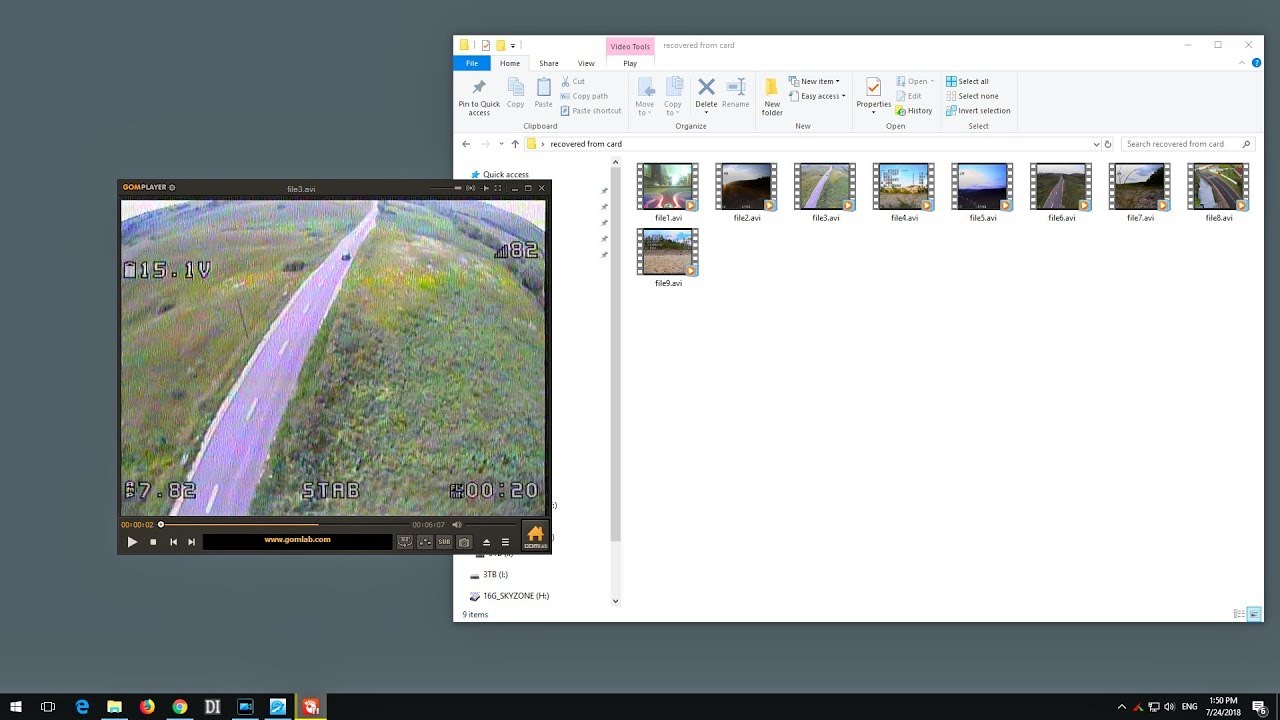Open GOM Player playlist menu icon

(x=505, y=542)
